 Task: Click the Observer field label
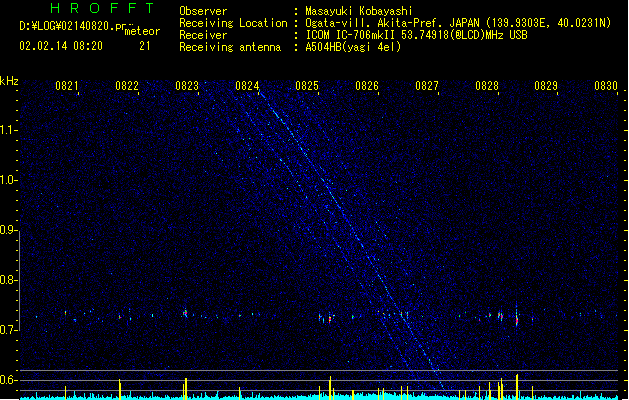203,11
